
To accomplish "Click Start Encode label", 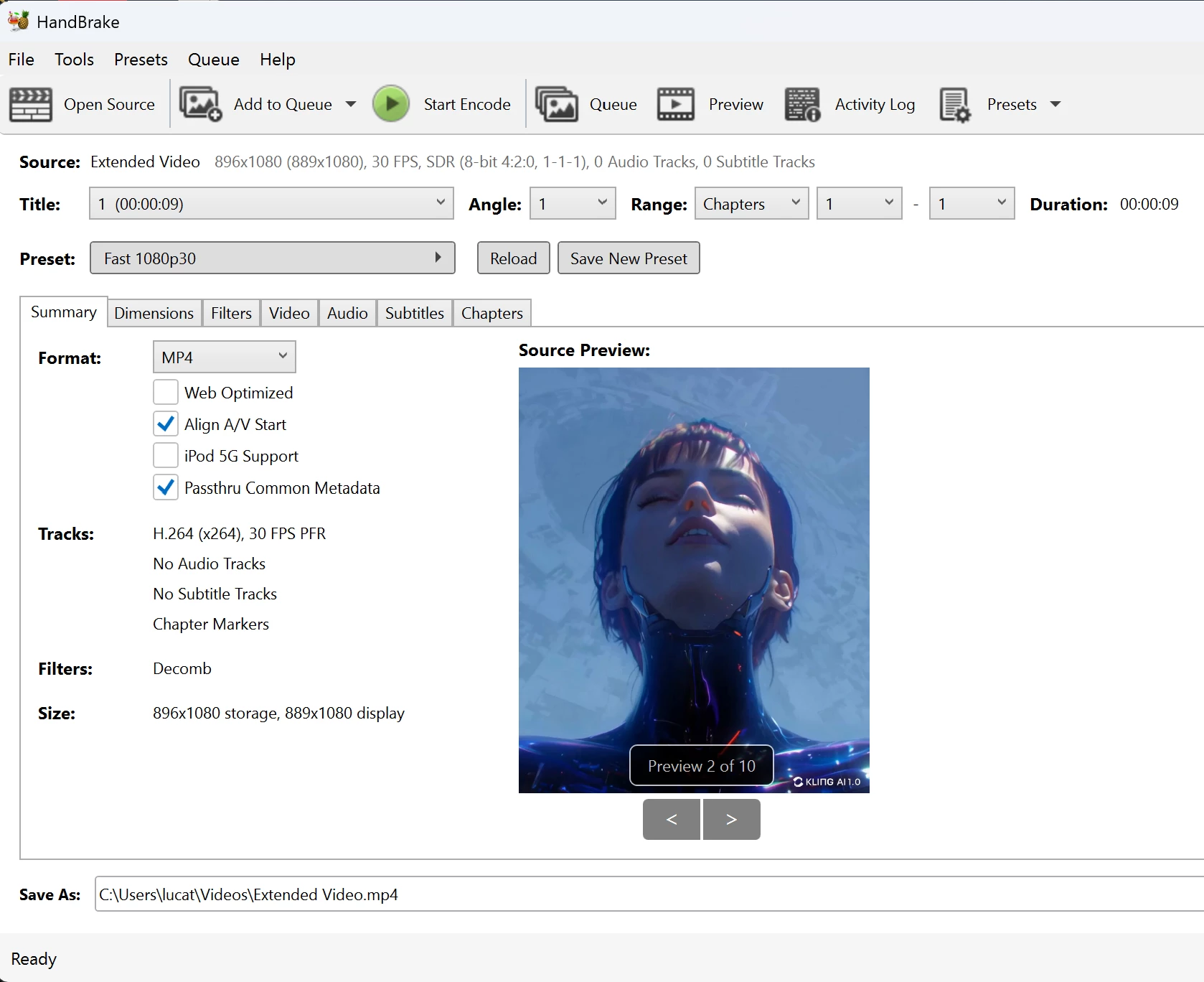I will coord(467,104).
